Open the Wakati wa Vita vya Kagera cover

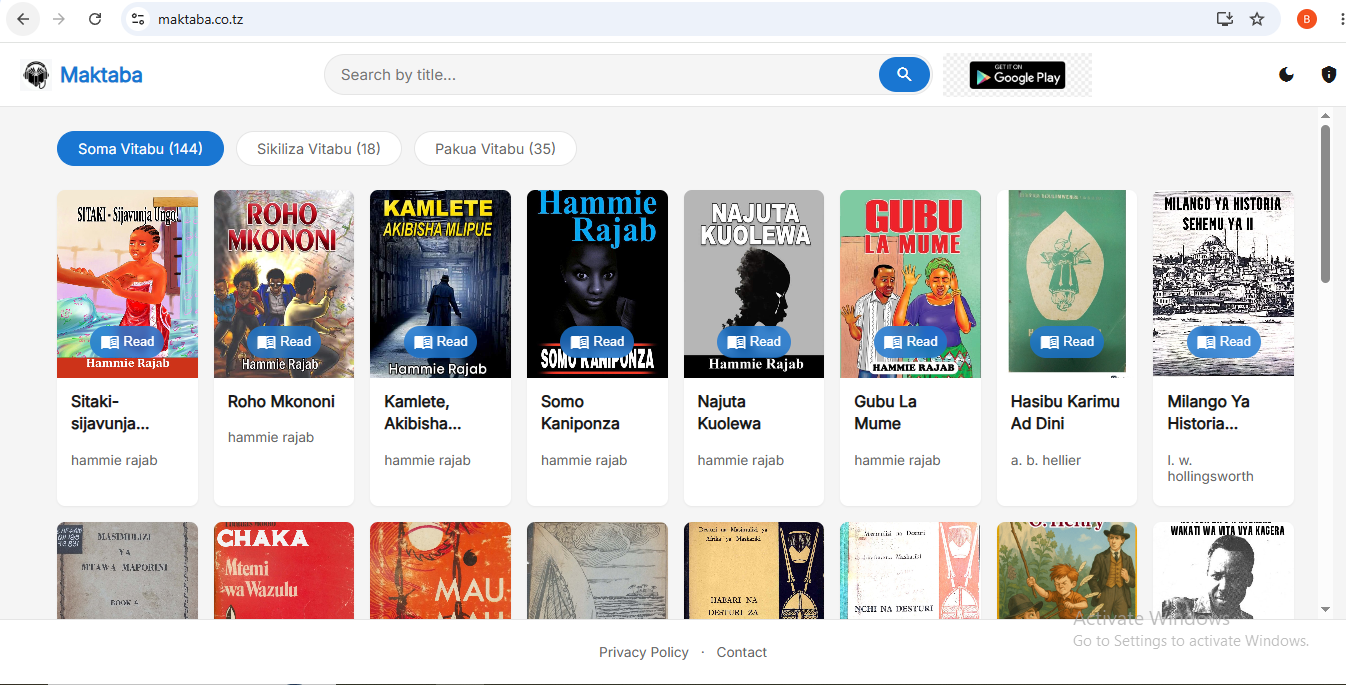[1223, 570]
